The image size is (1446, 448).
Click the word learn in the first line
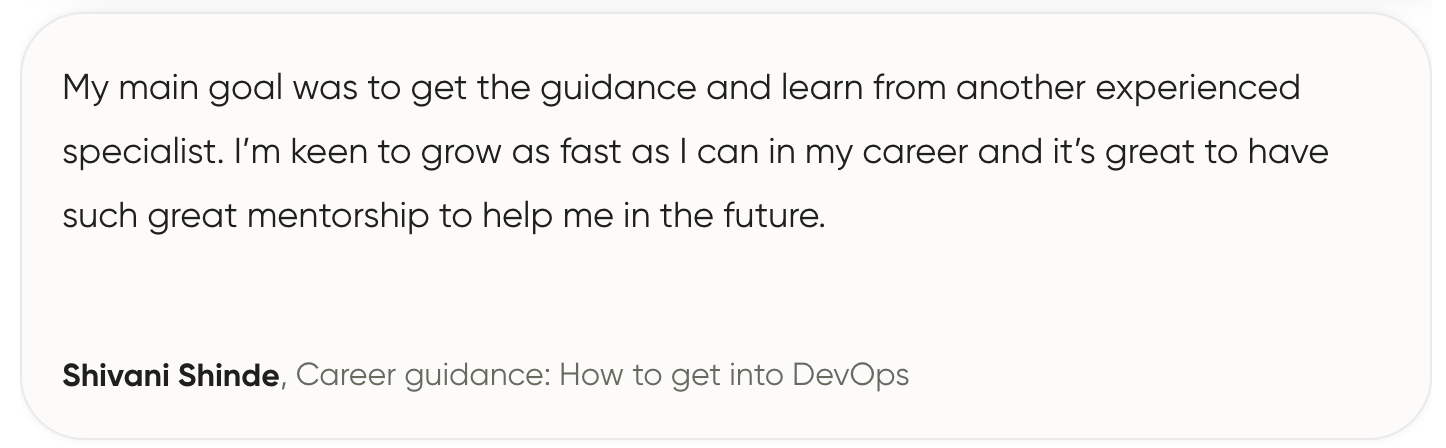pos(818,89)
